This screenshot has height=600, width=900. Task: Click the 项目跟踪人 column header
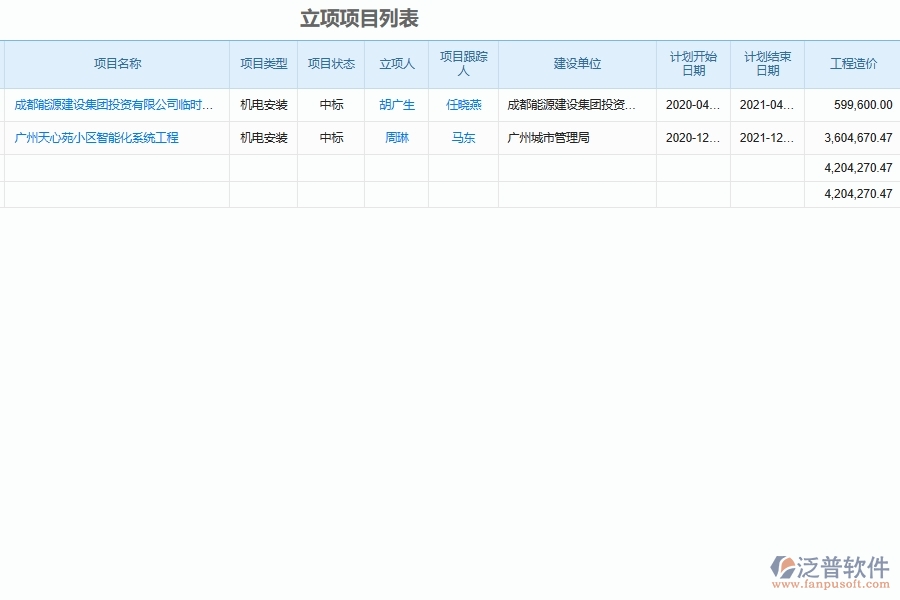pyautogui.click(x=463, y=63)
